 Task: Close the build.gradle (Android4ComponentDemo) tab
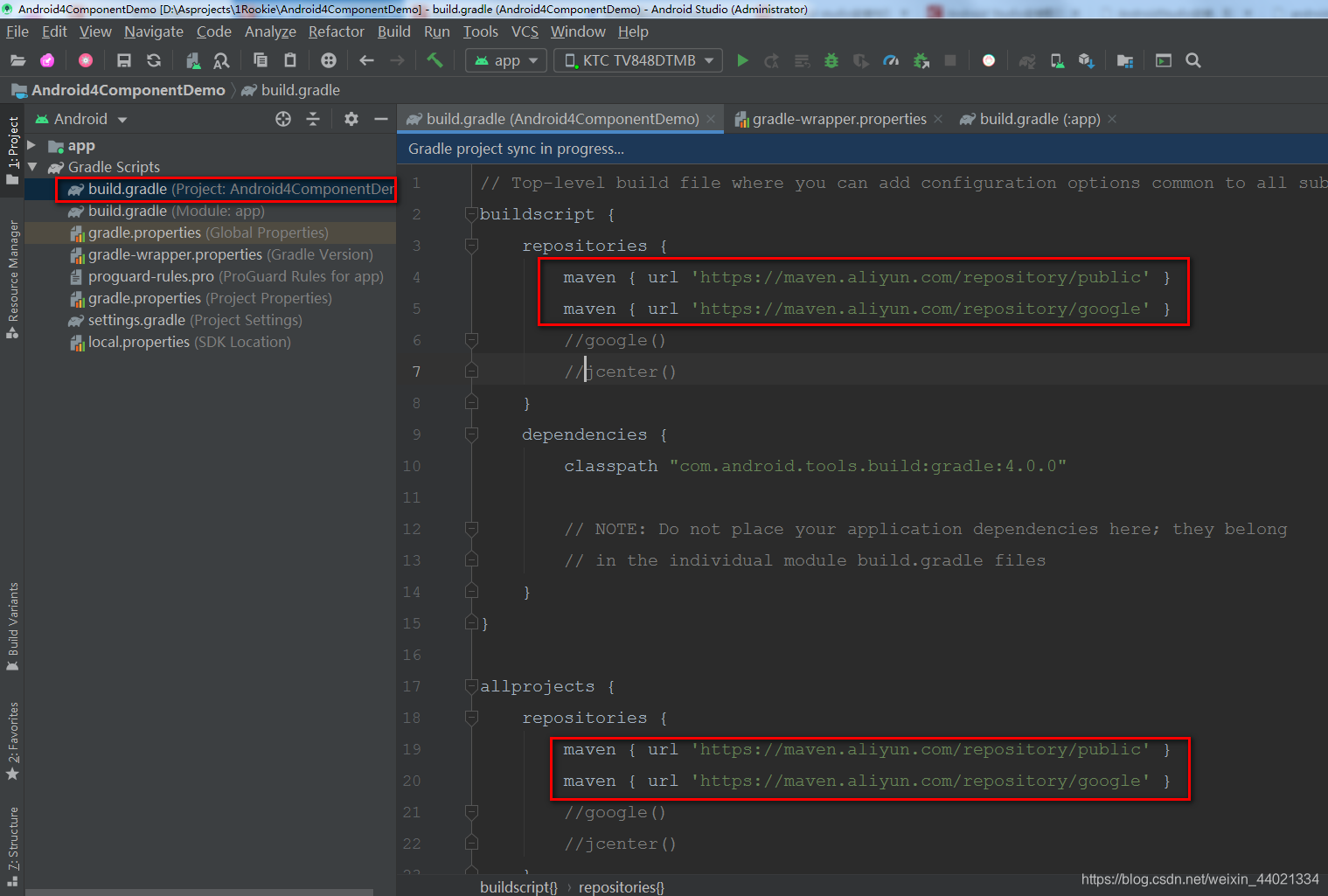pos(711,119)
